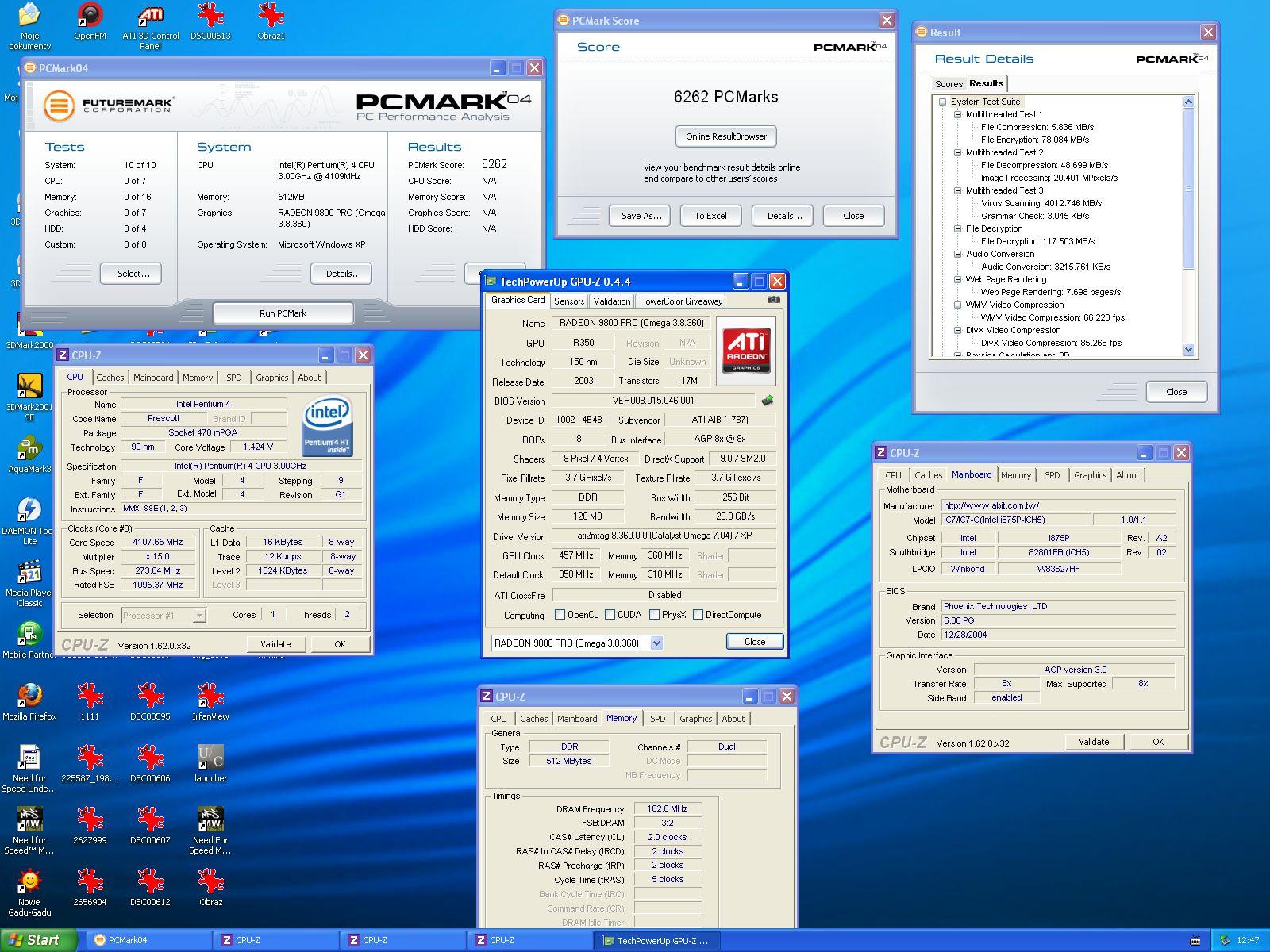Collapse Web Page Rendering tree node
The image size is (1270, 952).
pos(957,279)
